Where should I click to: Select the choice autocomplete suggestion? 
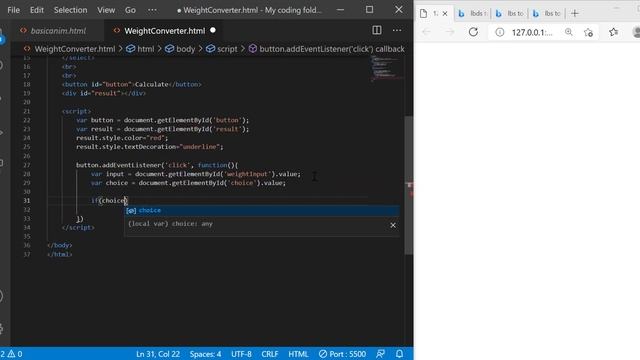[x=262, y=211]
